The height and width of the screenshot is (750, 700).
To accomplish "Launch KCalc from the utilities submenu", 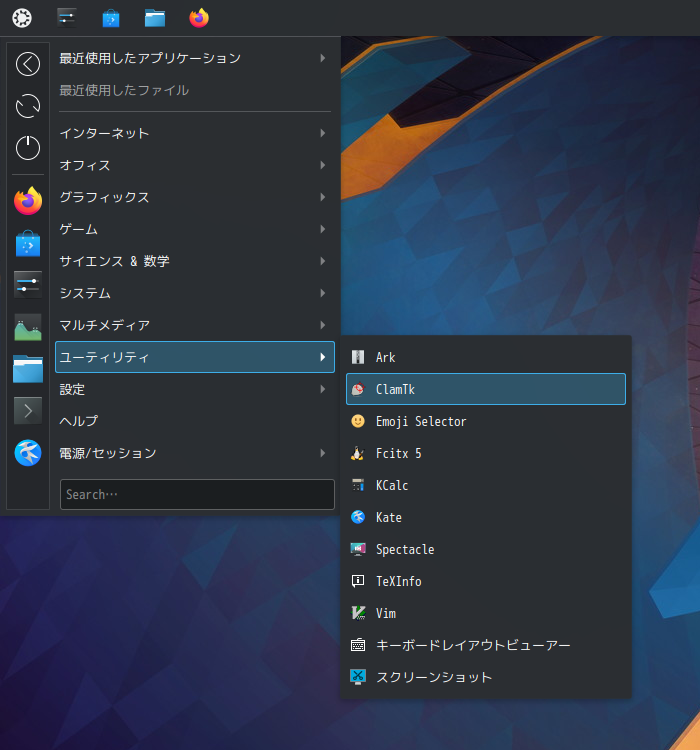I will [x=486, y=485].
